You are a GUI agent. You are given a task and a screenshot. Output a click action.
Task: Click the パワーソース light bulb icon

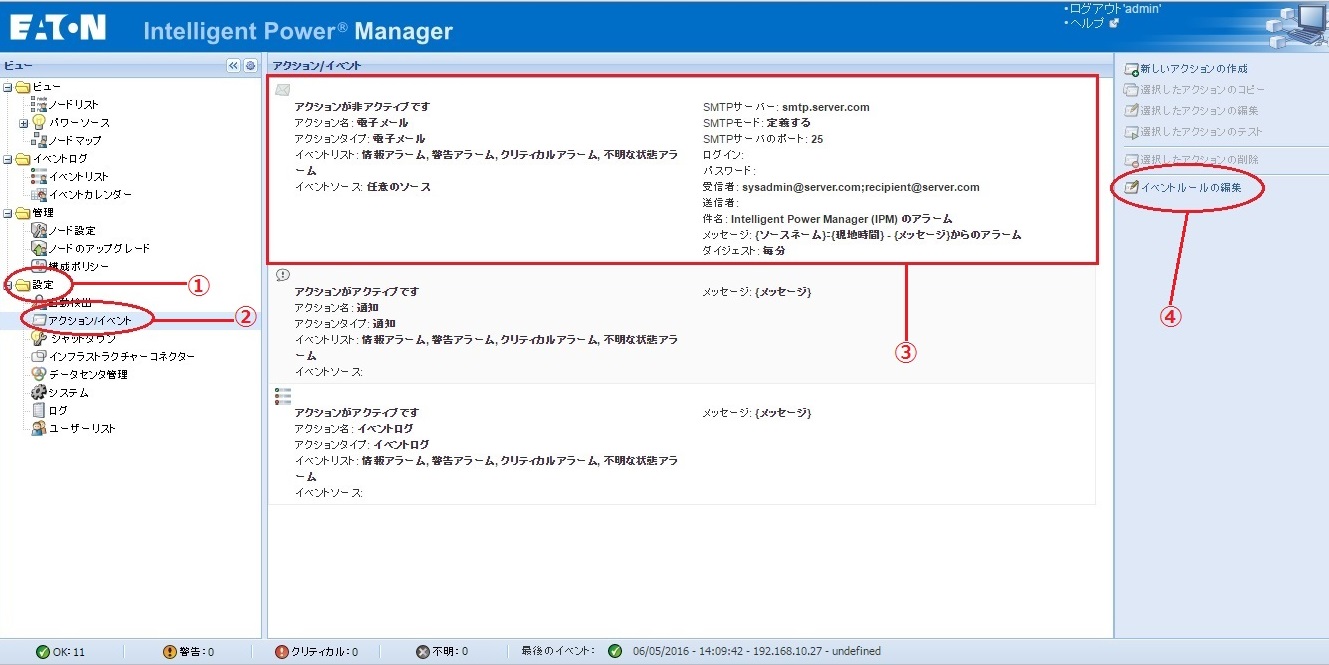tap(39, 122)
